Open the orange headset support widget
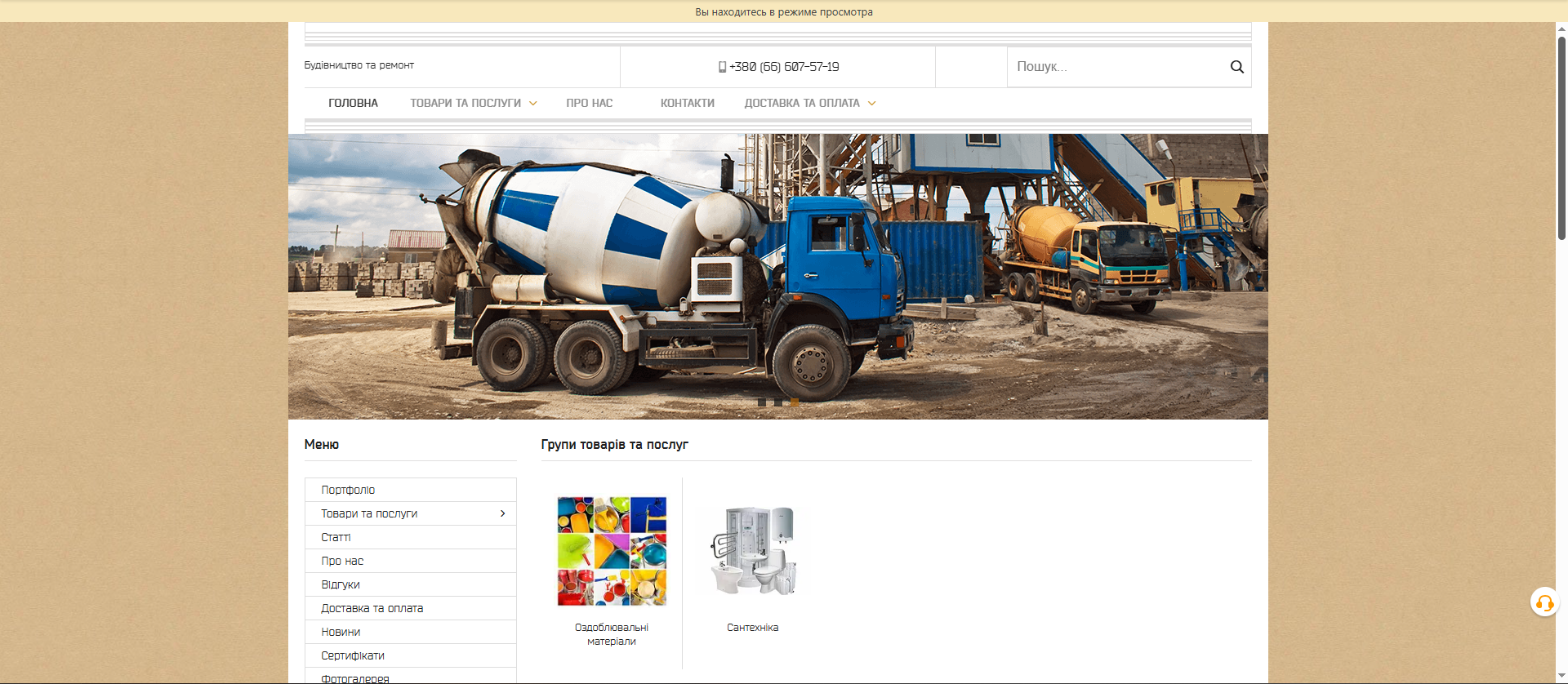This screenshot has width=1568, height=684. 1543,603
